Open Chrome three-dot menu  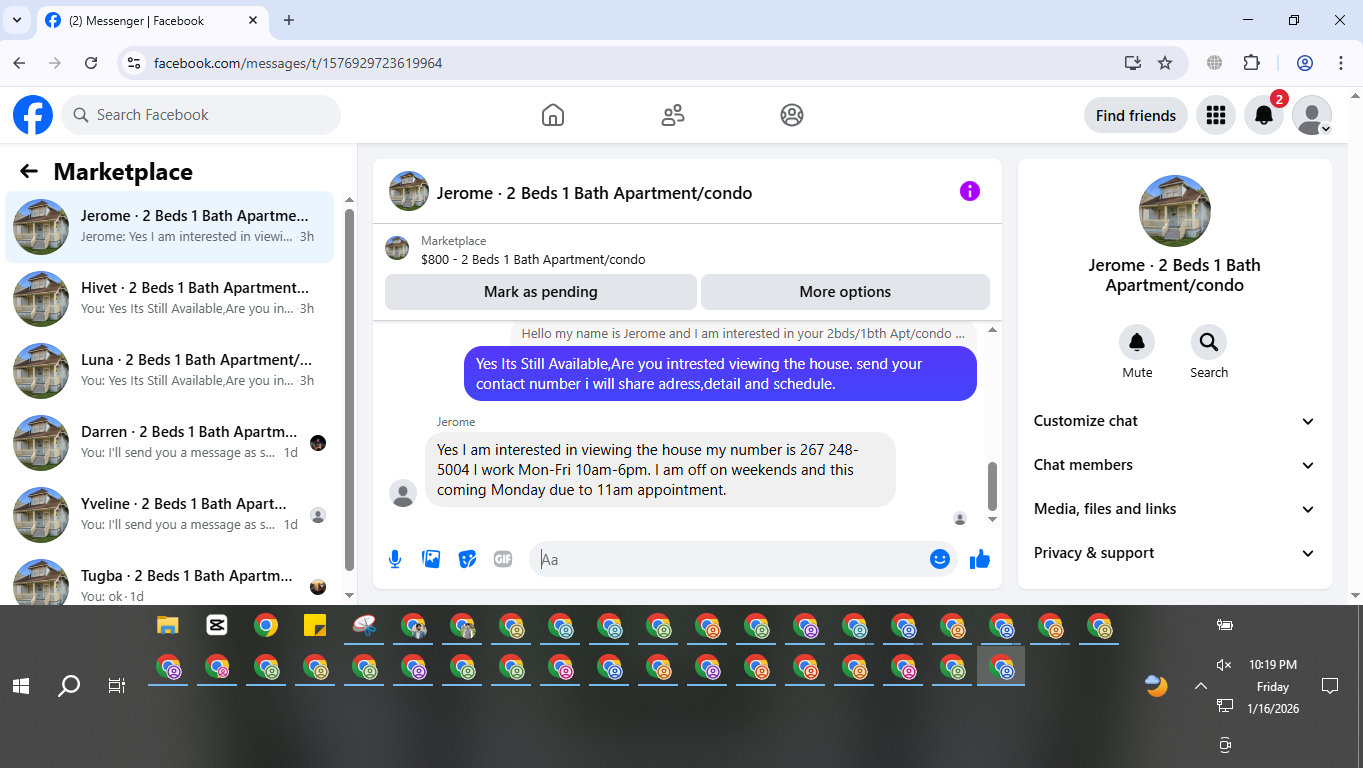[x=1341, y=63]
